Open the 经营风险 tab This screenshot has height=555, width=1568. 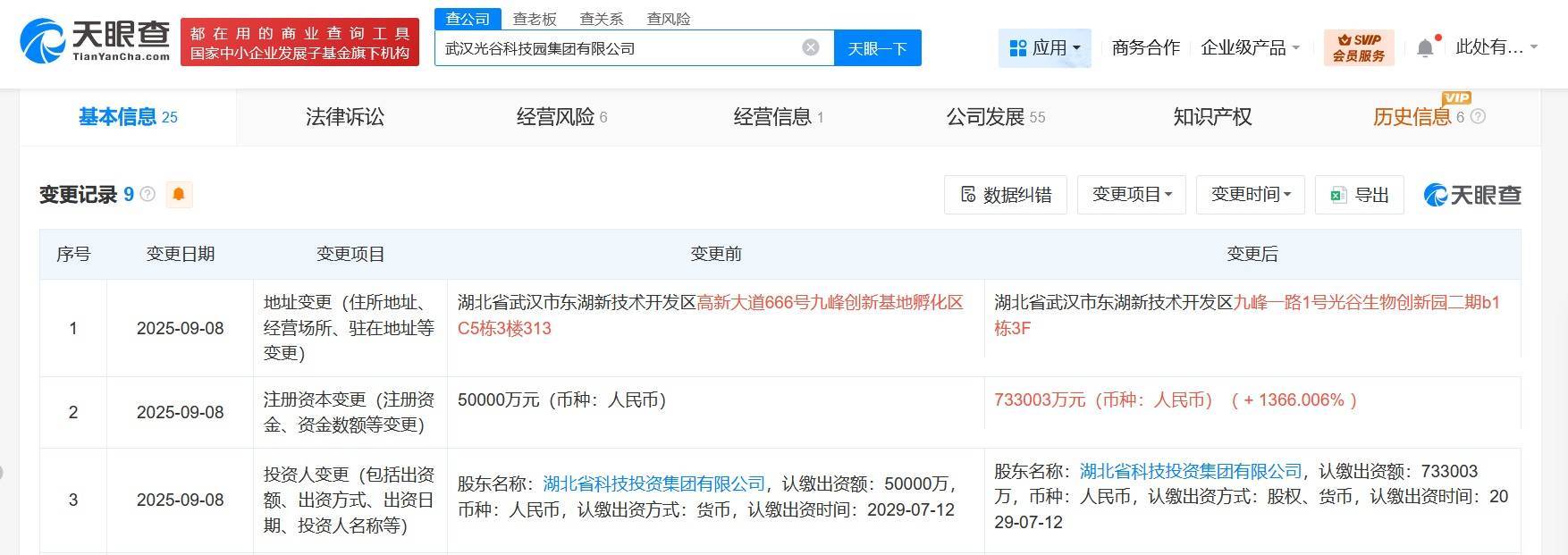[561, 117]
